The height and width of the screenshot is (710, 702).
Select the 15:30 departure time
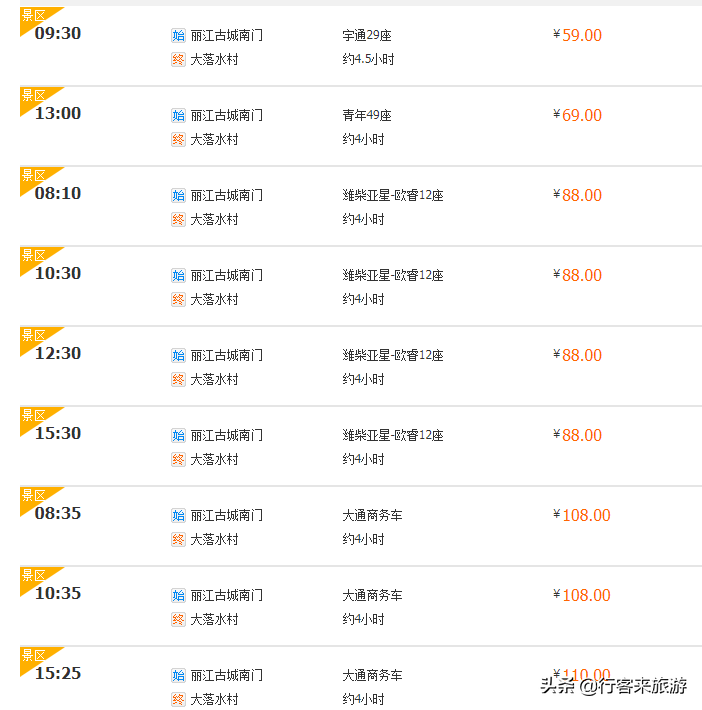point(58,433)
